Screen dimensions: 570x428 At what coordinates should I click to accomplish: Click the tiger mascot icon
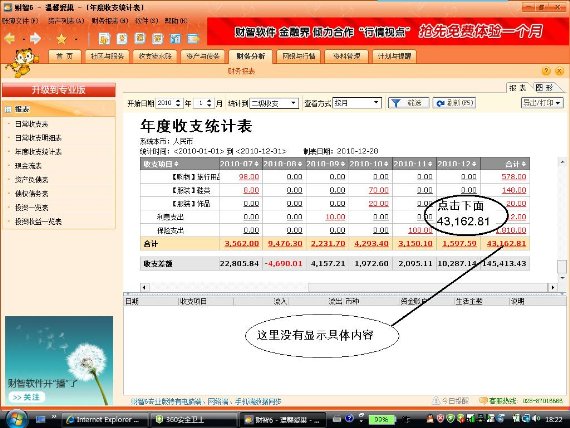coord(22,62)
